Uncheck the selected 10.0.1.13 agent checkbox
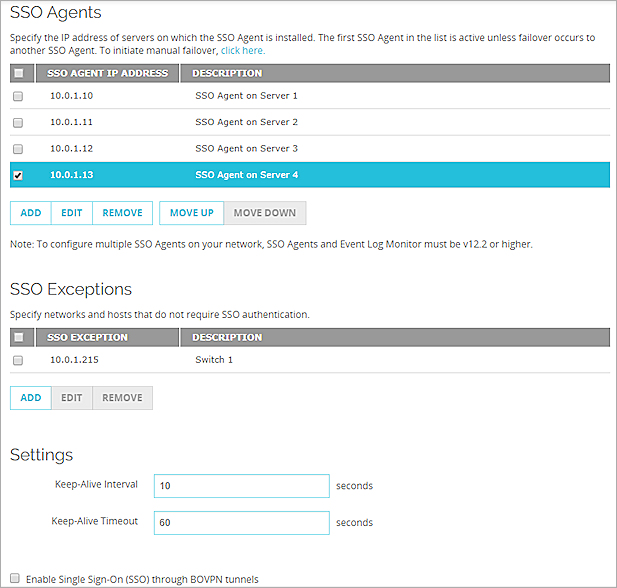The width and height of the screenshot is (617, 588). 18,176
